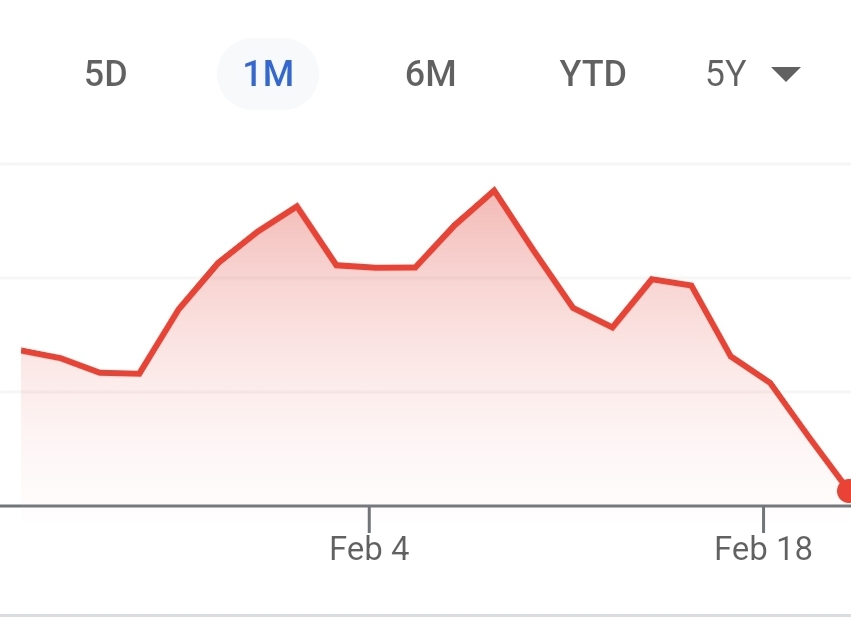Show the 6M chart range
The width and height of the screenshot is (851, 633).
point(430,74)
